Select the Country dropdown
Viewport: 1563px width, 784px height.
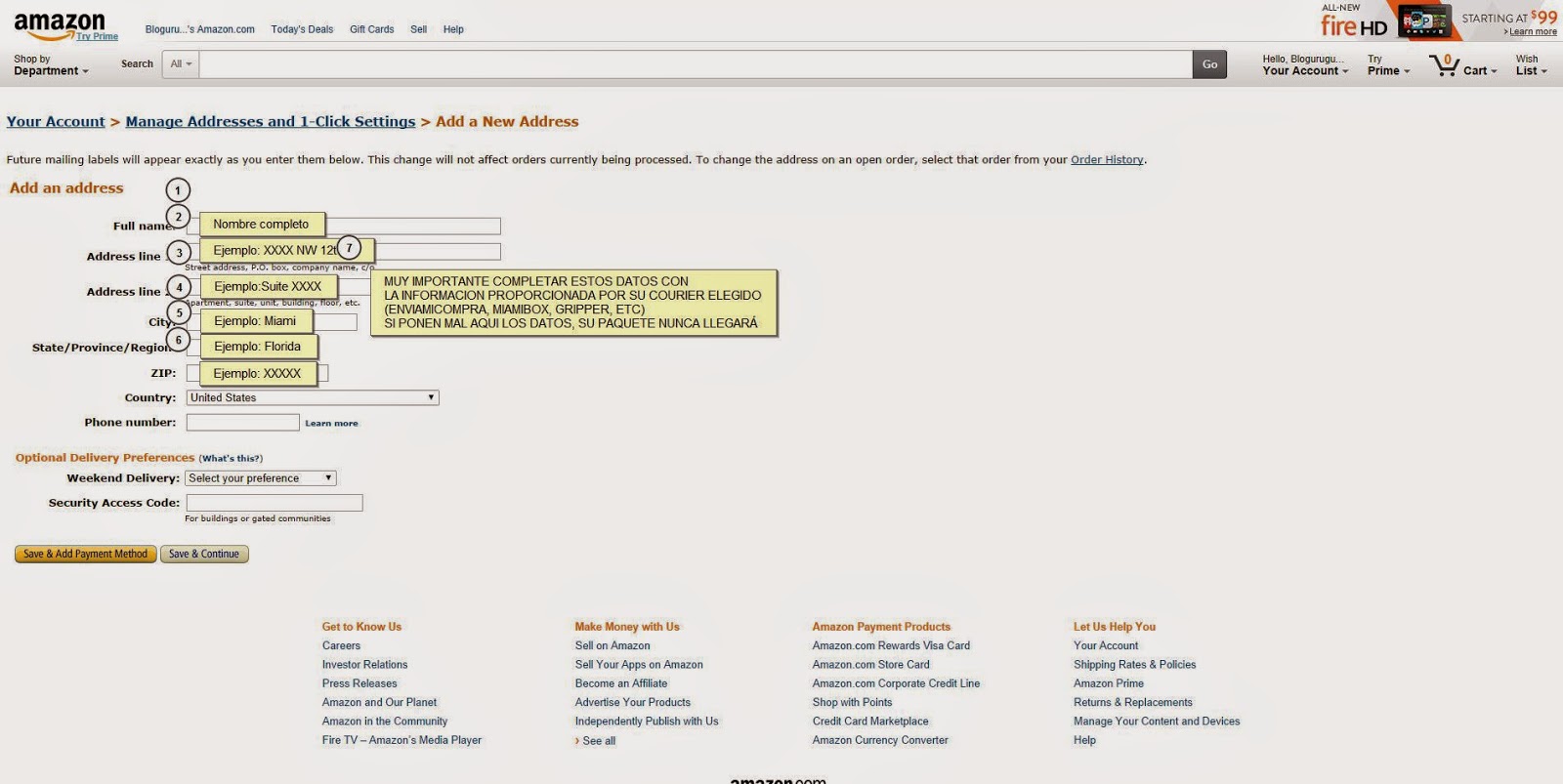pyautogui.click(x=313, y=398)
